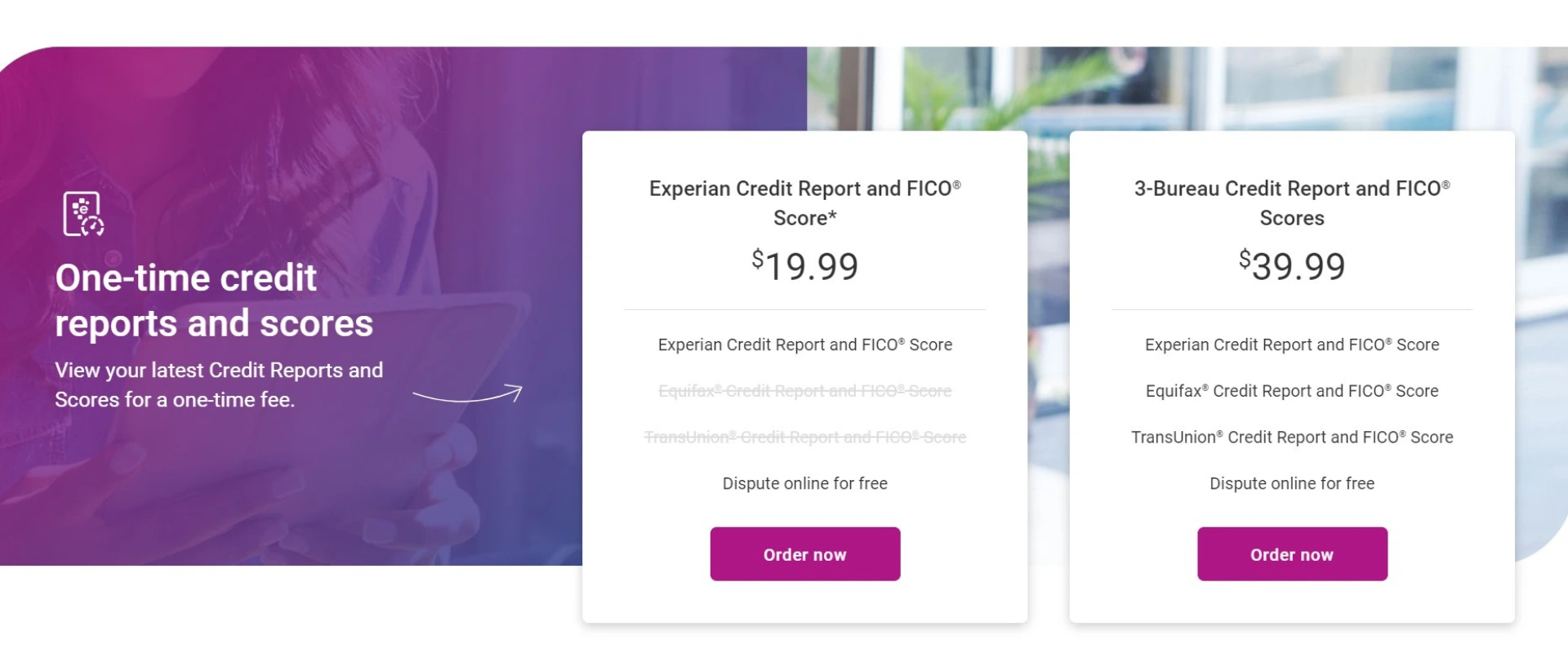The image size is (1568, 653).
Task: Select the crossed-out Equifax Credit Report option
Action: point(804,390)
